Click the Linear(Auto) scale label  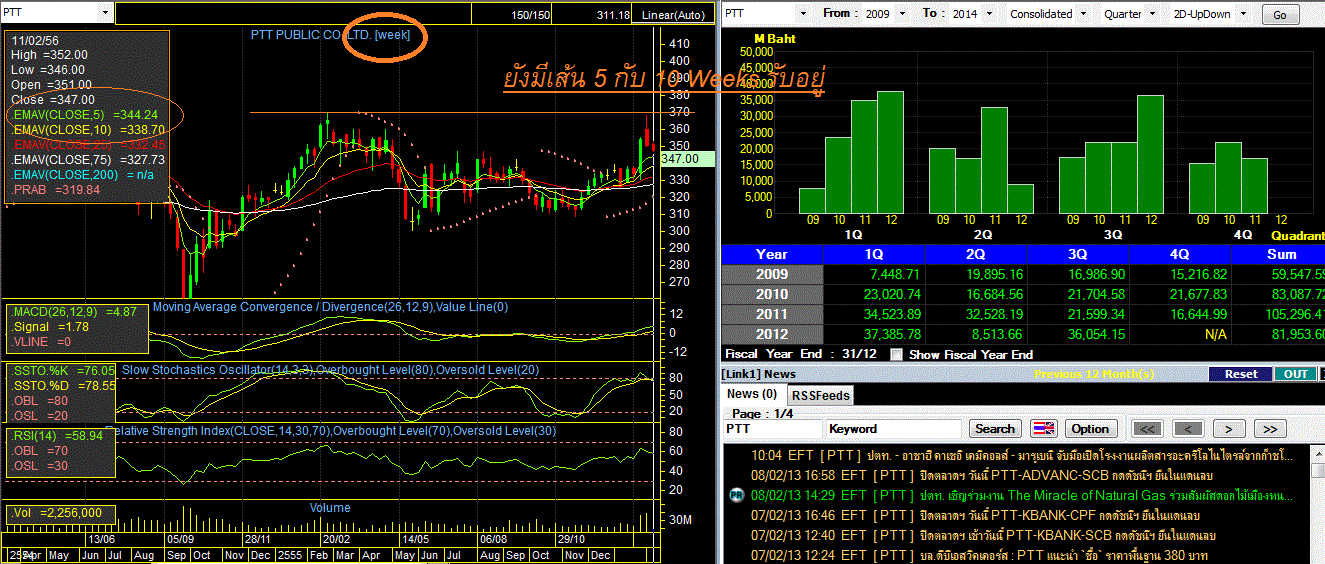pos(673,15)
